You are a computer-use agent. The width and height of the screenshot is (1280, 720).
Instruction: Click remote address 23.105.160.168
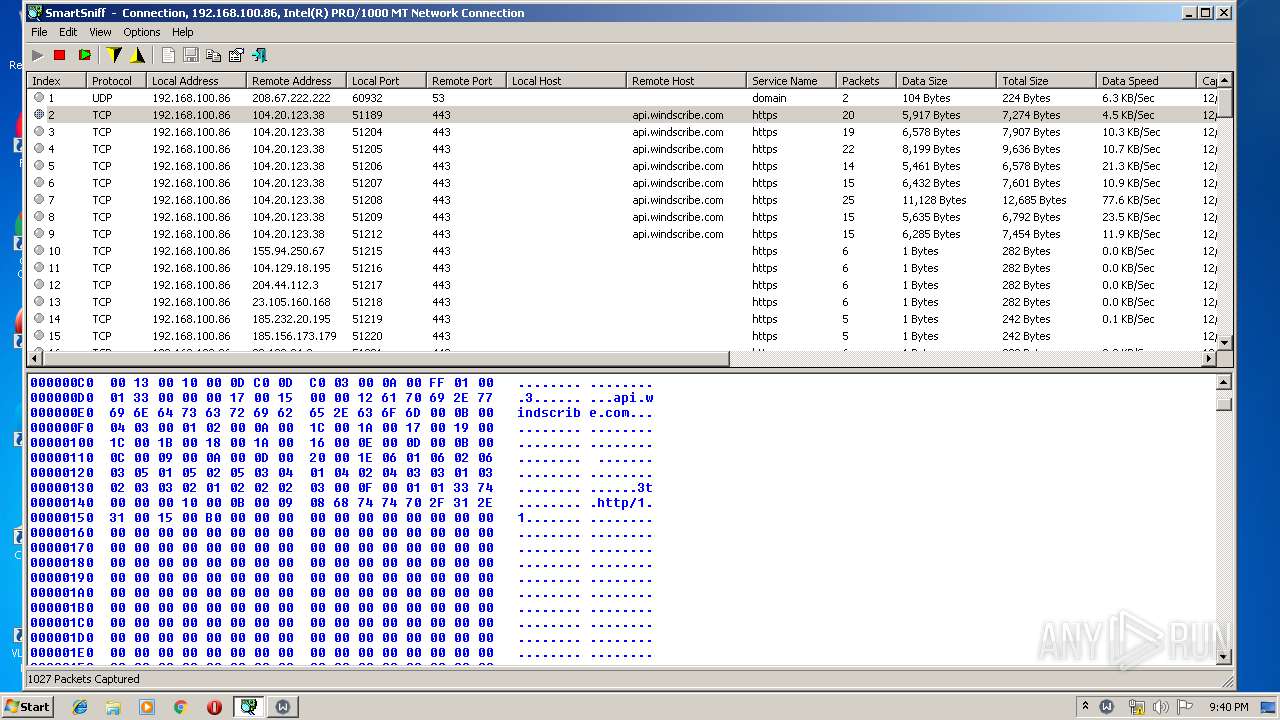tap(291, 302)
